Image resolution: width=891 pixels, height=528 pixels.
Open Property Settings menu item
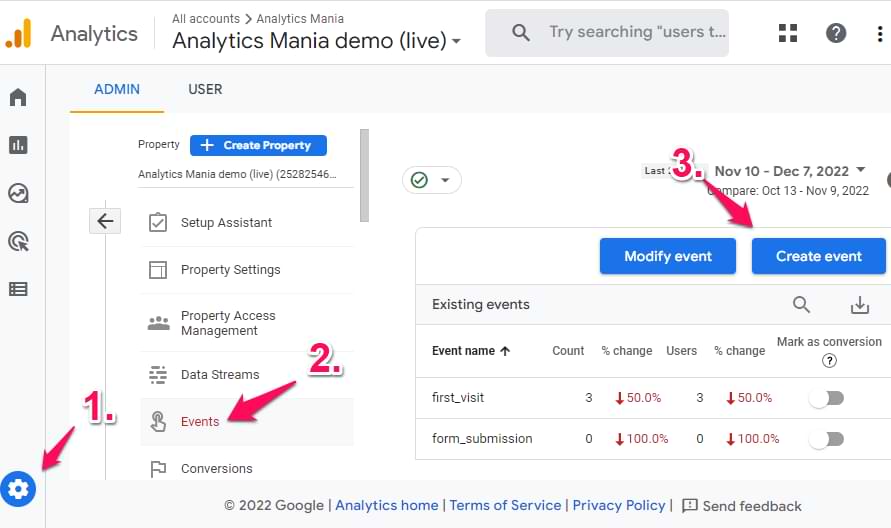coord(247,270)
